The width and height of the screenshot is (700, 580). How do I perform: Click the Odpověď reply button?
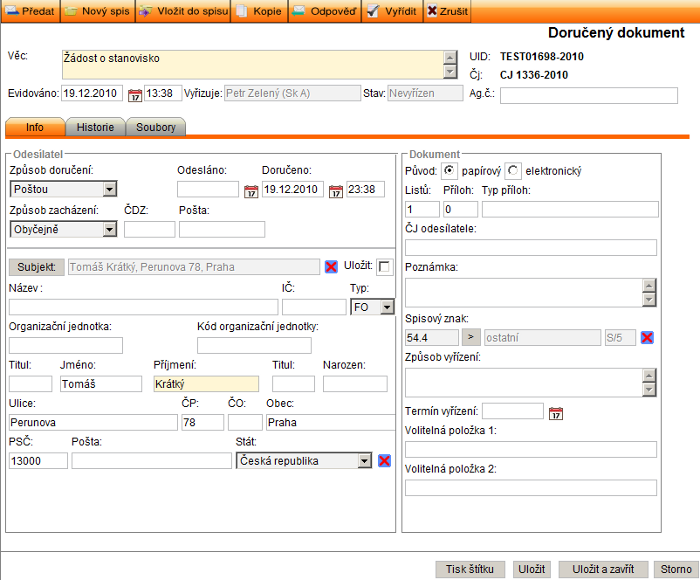pyautogui.click(x=325, y=11)
